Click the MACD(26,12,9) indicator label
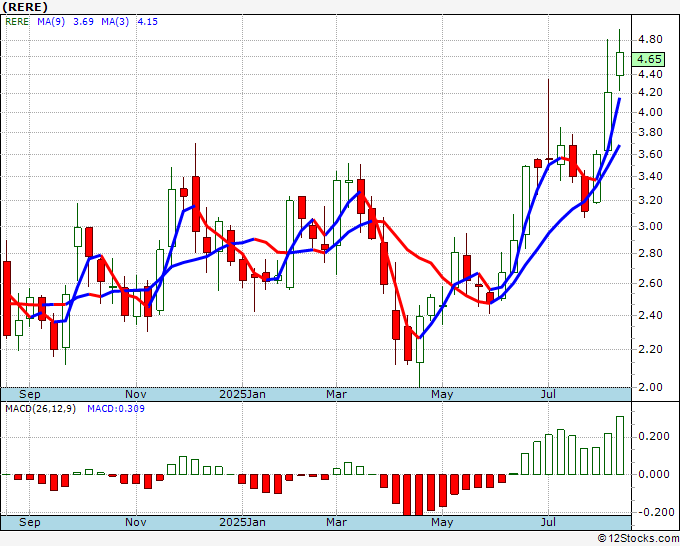Viewport: 680px width, 546px height. [x=41, y=409]
